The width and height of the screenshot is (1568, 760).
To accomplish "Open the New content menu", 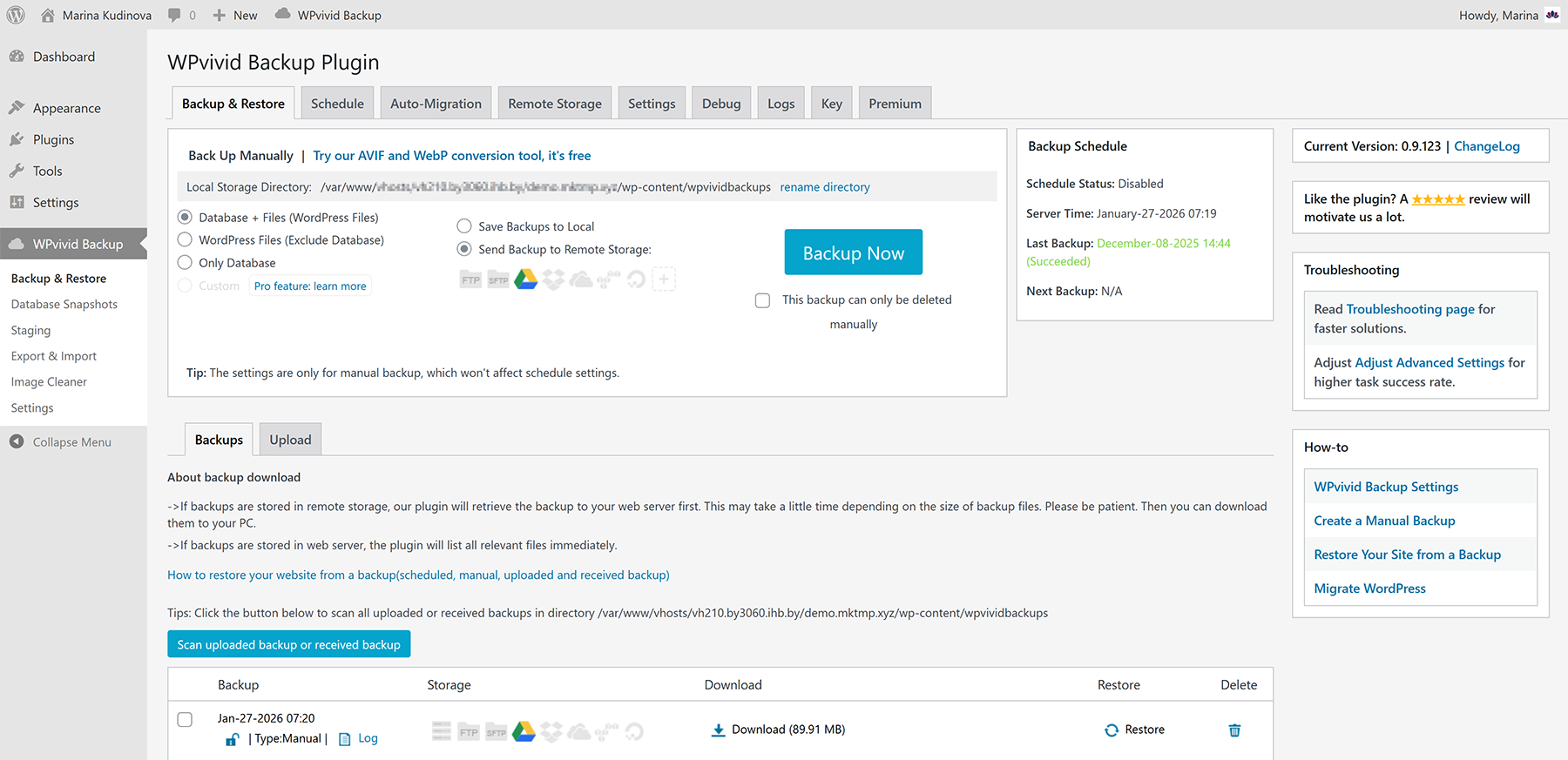I will (235, 15).
